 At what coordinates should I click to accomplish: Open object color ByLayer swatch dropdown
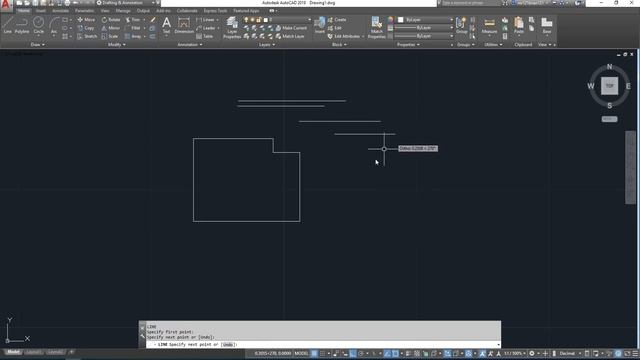pos(426,20)
